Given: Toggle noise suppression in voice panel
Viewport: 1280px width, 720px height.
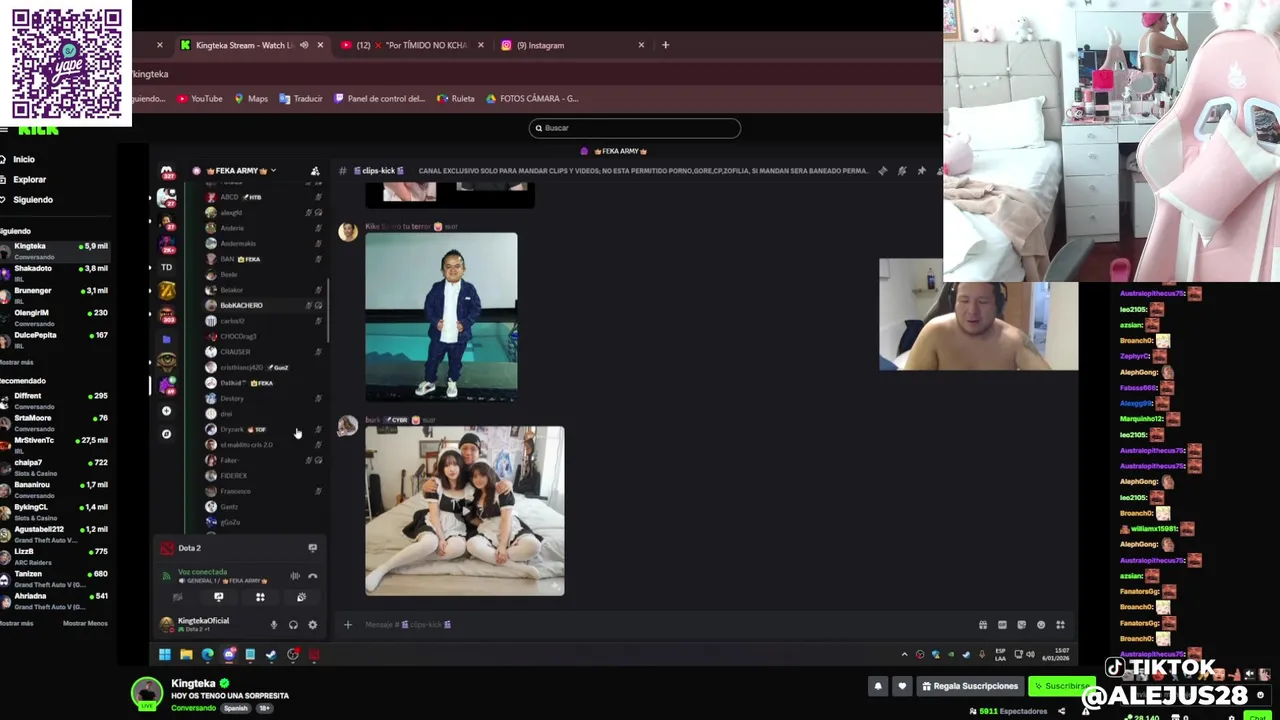Looking at the screenshot, I should 295,576.
